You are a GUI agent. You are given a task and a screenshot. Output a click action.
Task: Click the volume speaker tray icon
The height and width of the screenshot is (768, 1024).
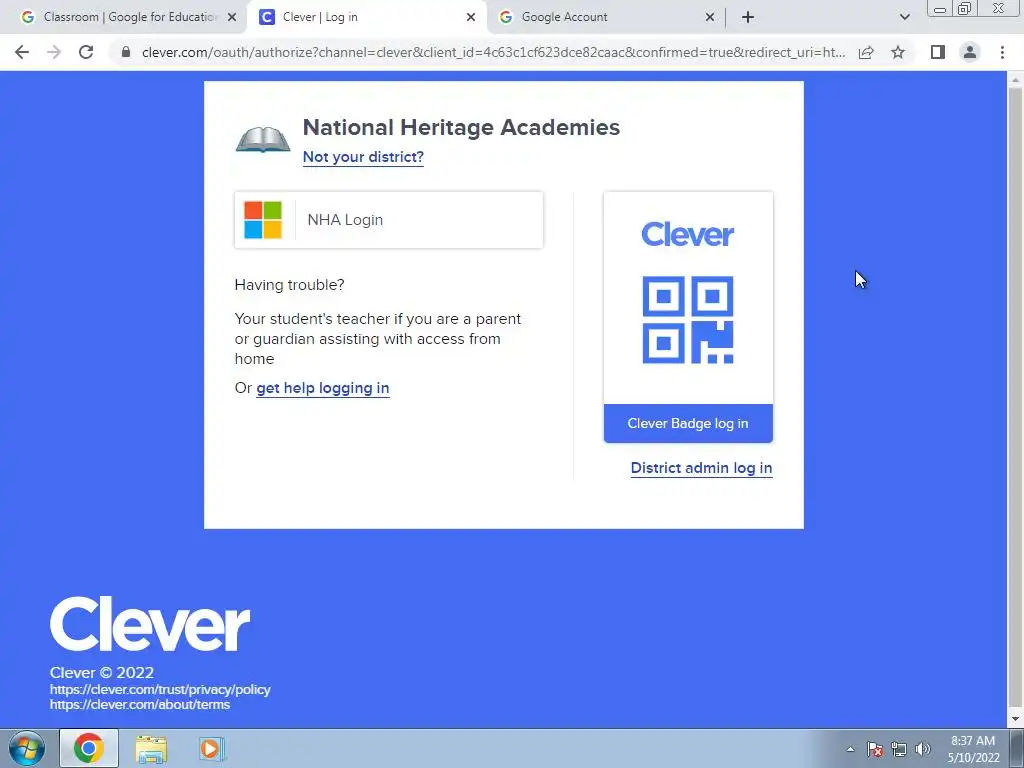click(x=923, y=749)
